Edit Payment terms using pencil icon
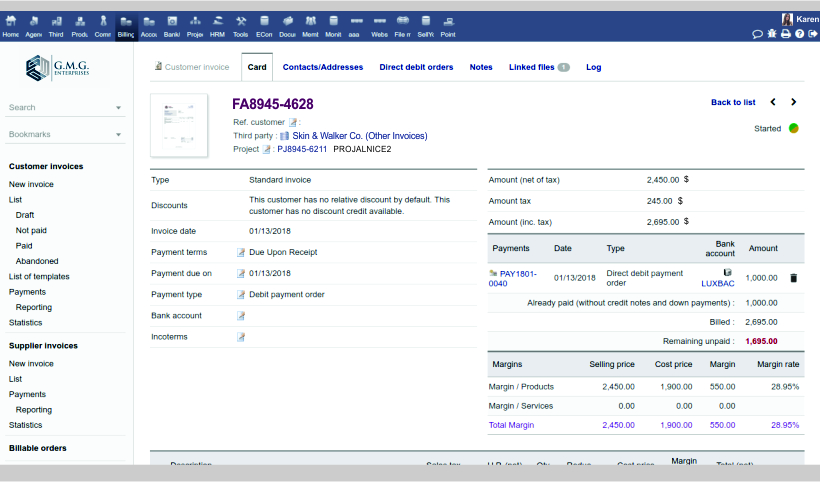Viewport: 820px width, 482px height. [x=240, y=252]
